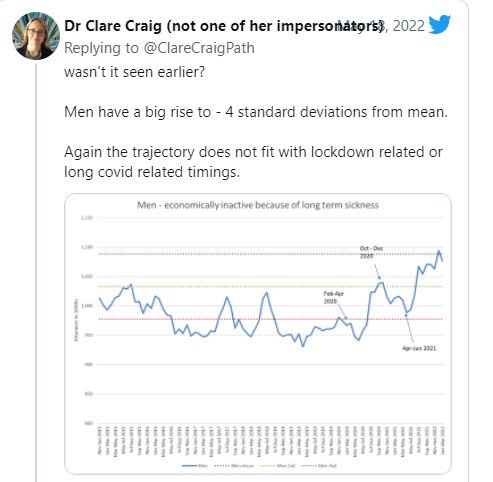
Task: Click the green dotted Men 2sd legend marker
Action: coord(267,466)
